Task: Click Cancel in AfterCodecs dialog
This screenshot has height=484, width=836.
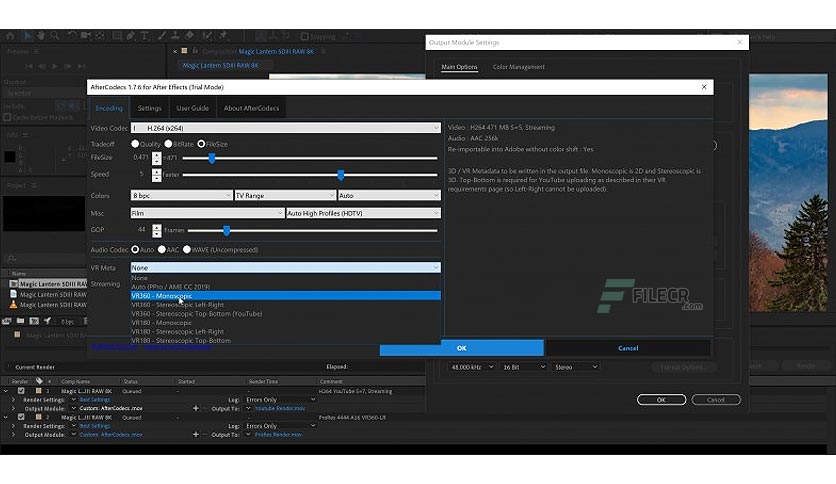Action: pyautogui.click(x=628, y=348)
